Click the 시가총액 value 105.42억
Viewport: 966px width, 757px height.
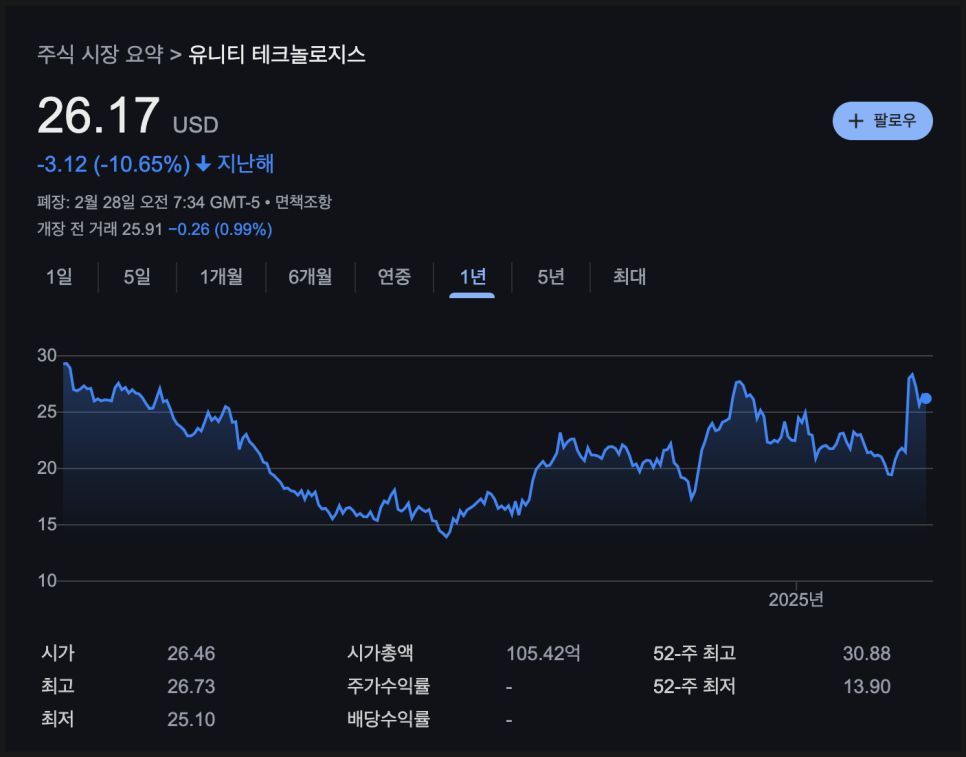point(543,654)
